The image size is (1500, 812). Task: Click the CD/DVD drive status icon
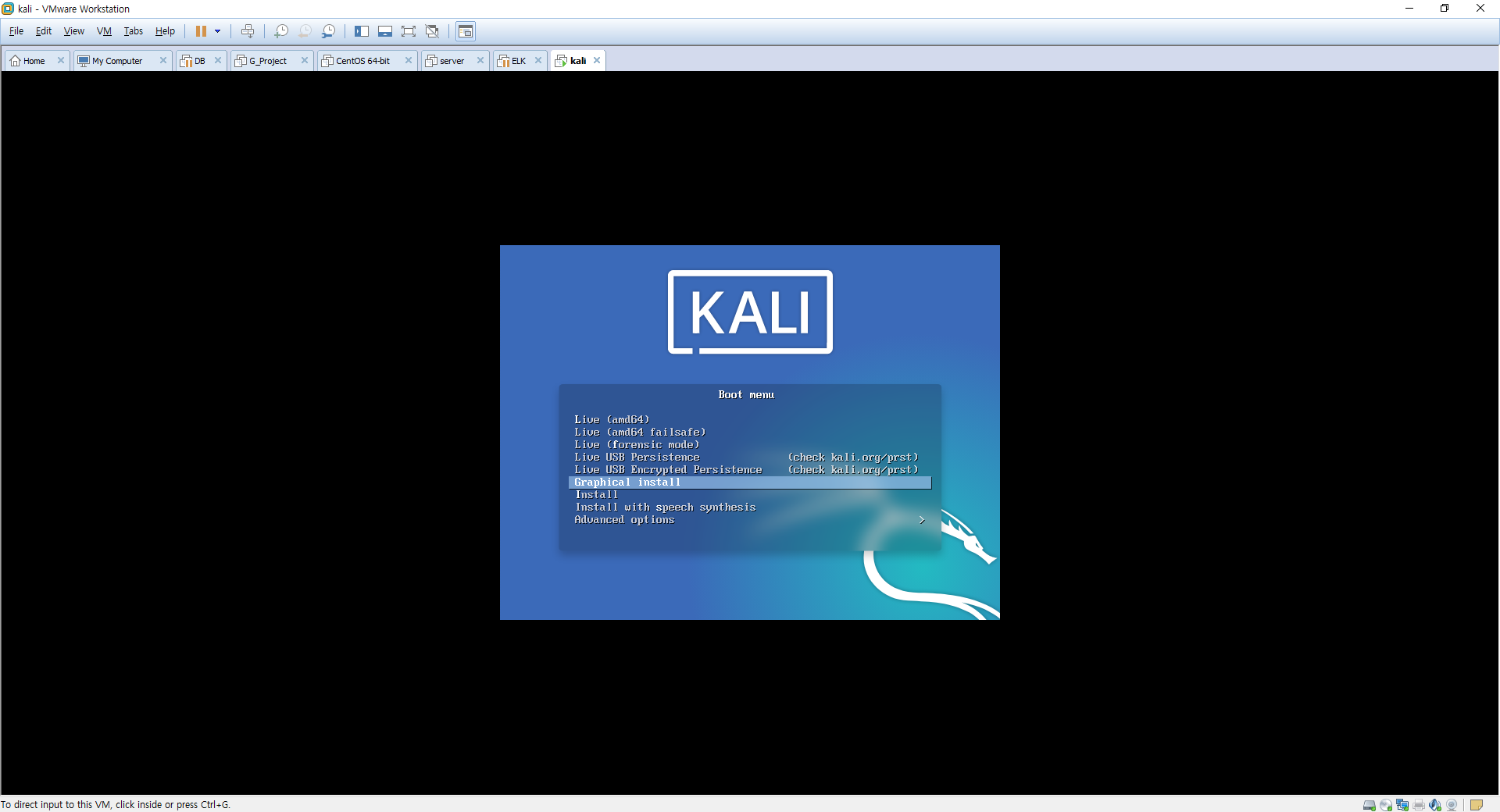[x=1385, y=805]
